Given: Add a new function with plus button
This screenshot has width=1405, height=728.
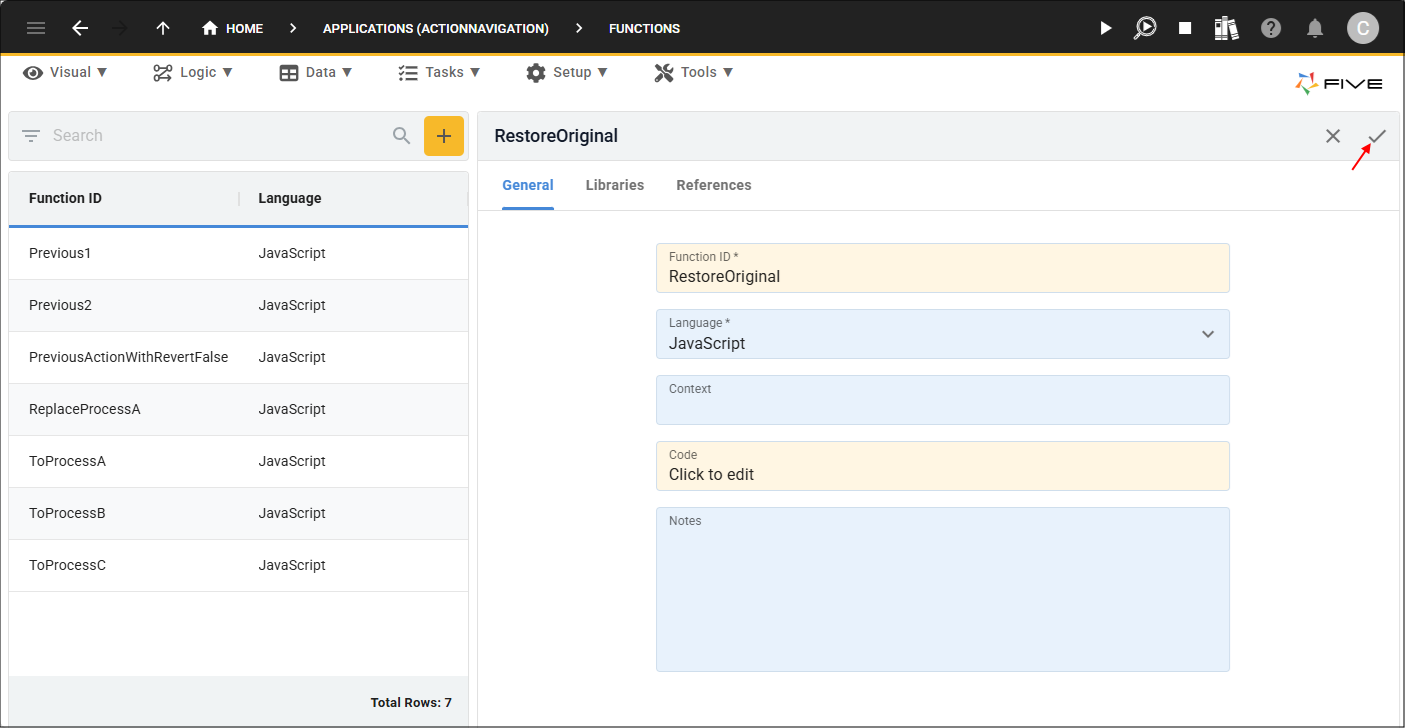Looking at the screenshot, I should pyautogui.click(x=444, y=136).
